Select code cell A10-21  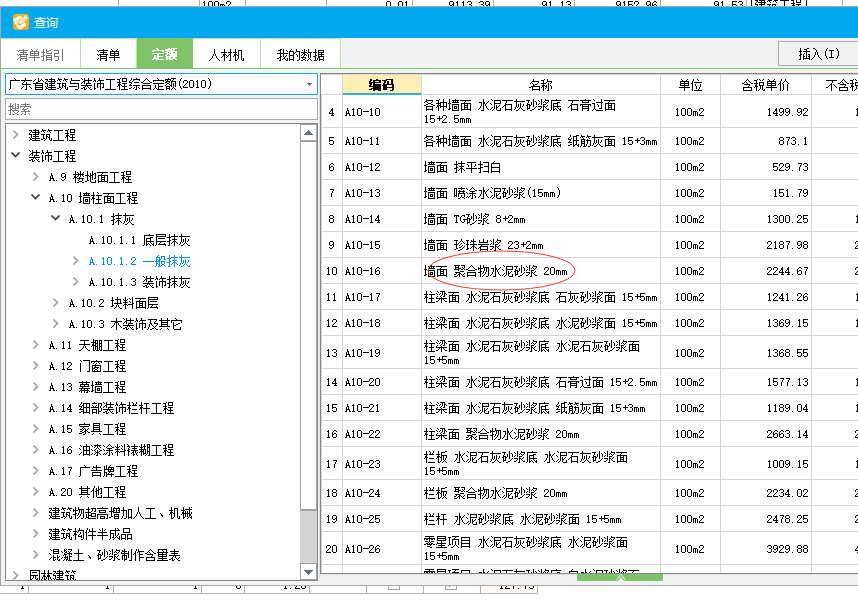tap(382, 408)
